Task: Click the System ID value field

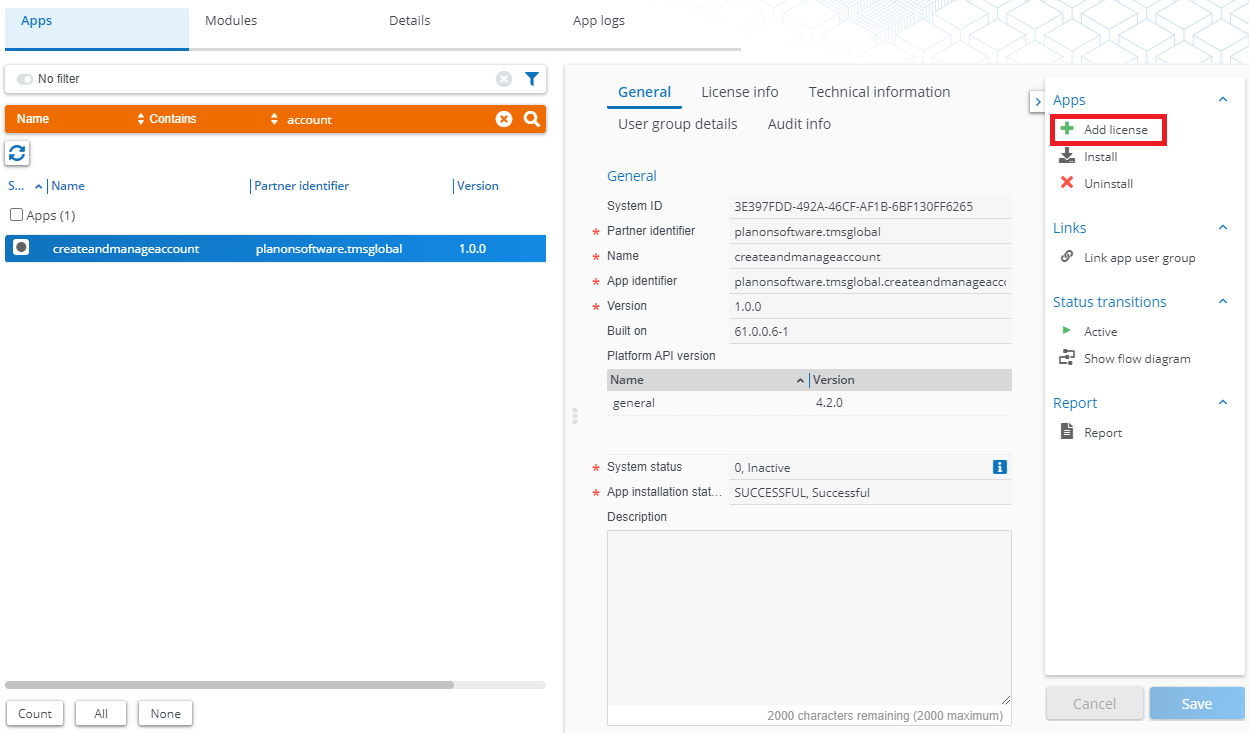Action: [x=869, y=206]
